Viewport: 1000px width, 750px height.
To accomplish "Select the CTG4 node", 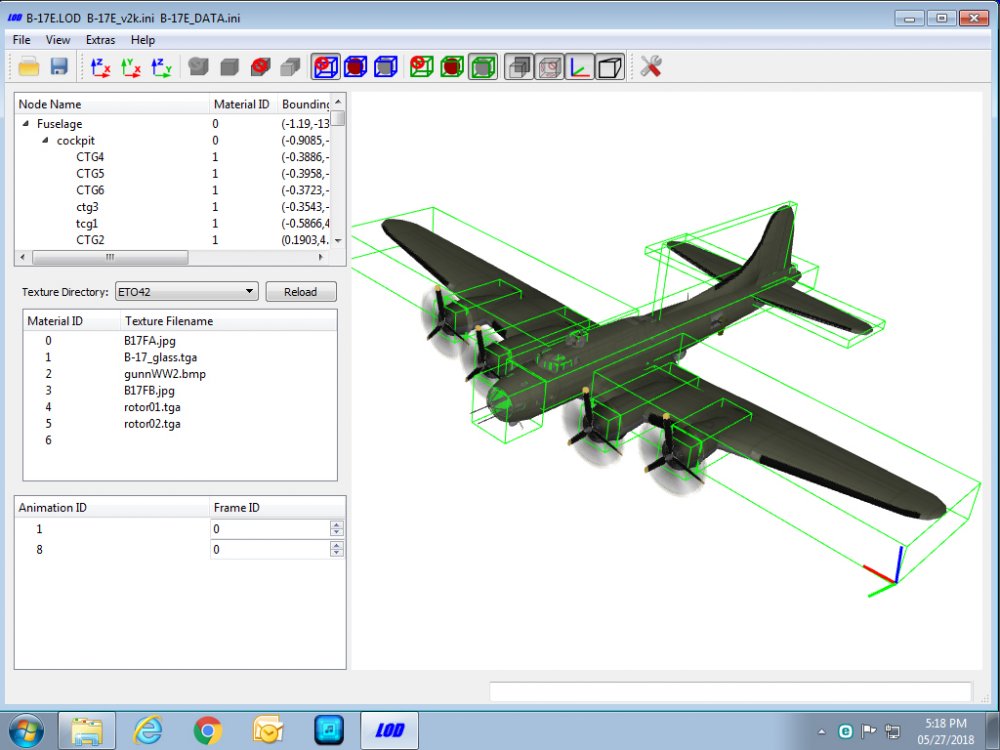I will pos(90,157).
